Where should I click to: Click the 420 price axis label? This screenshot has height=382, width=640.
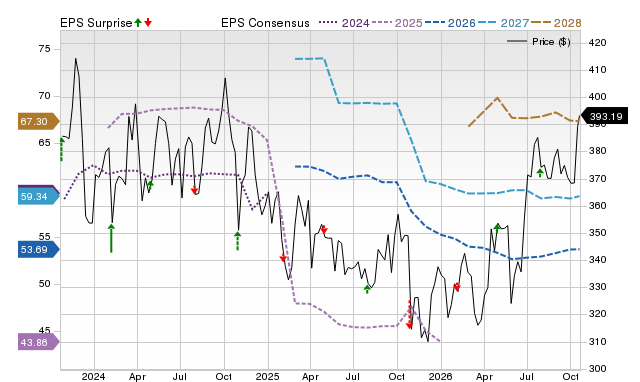pyautogui.click(x=598, y=42)
